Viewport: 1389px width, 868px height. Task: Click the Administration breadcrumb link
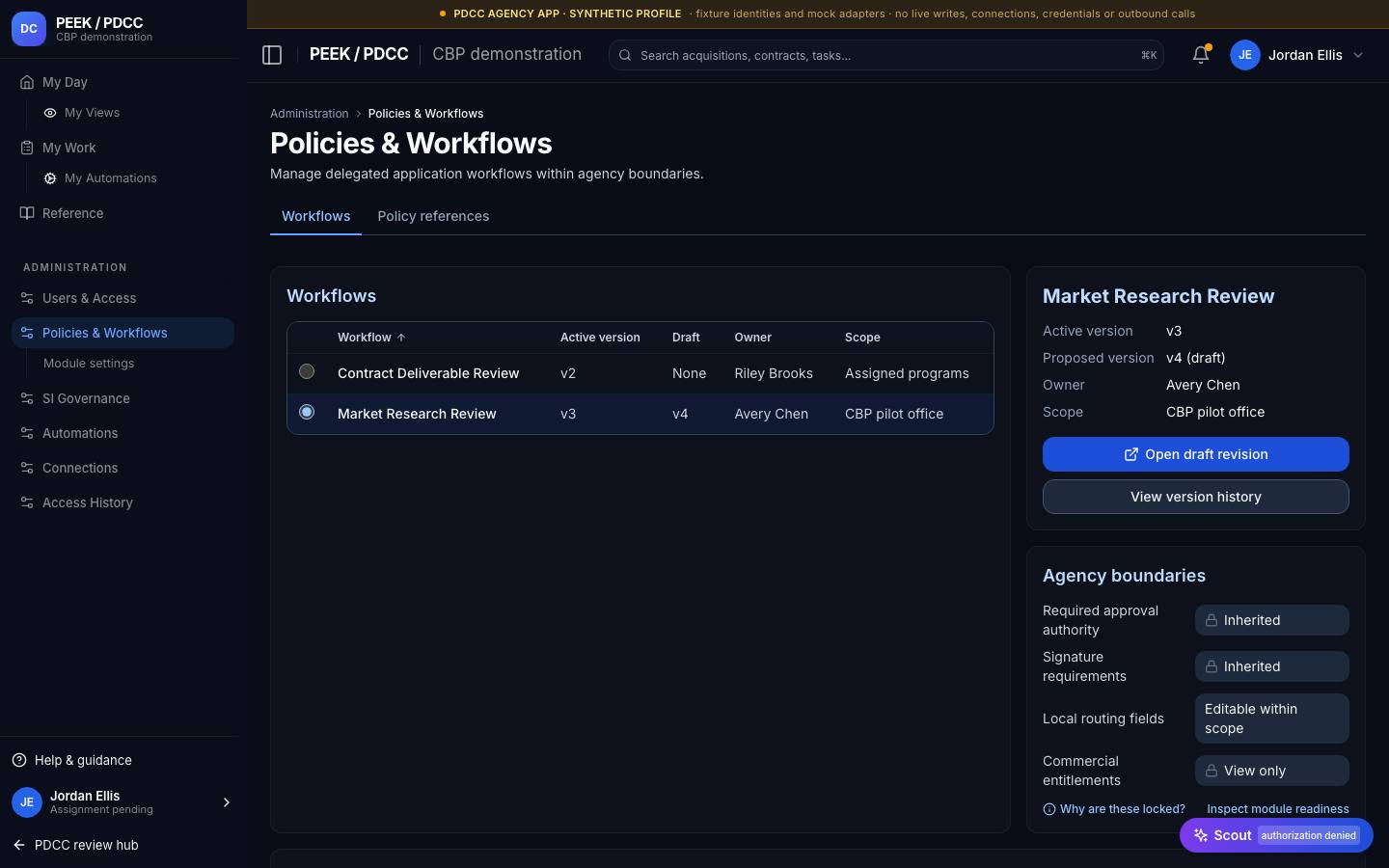pos(309,114)
